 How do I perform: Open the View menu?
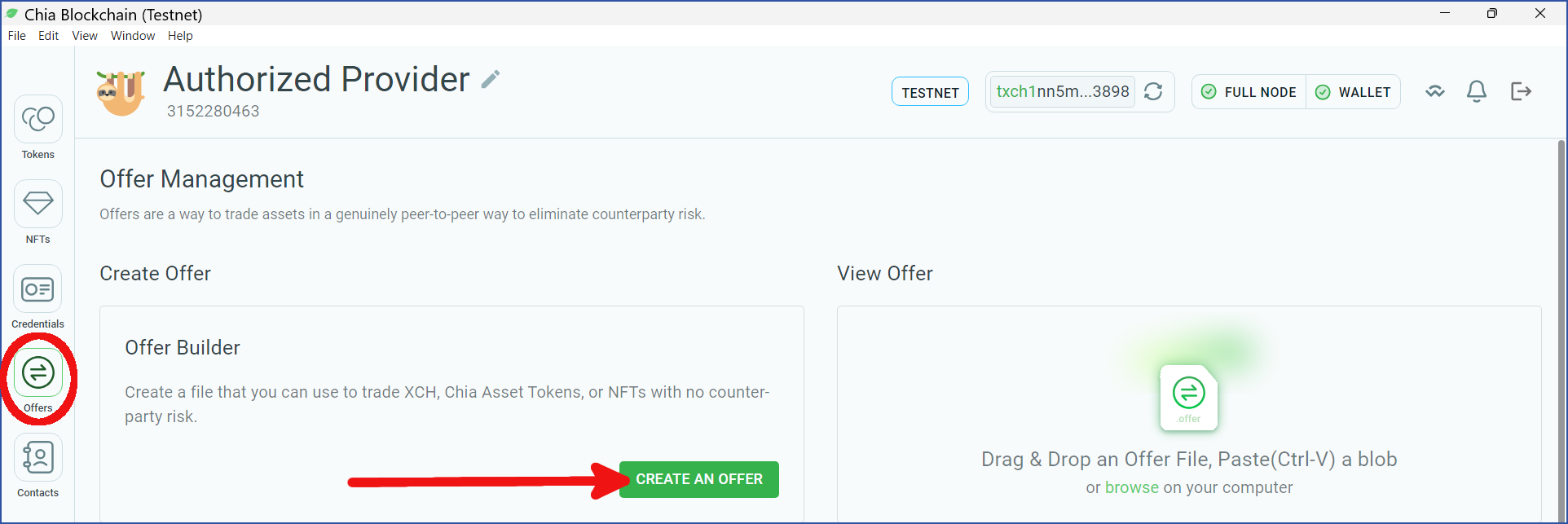(85, 36)
